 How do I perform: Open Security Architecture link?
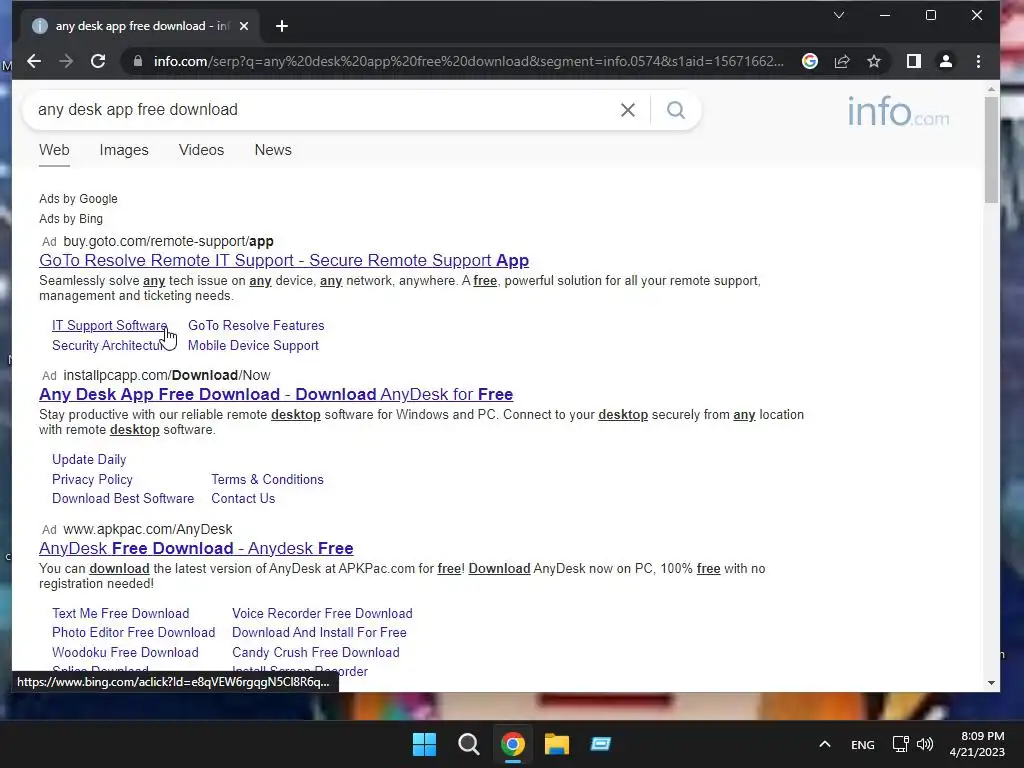tap(108, 345)
